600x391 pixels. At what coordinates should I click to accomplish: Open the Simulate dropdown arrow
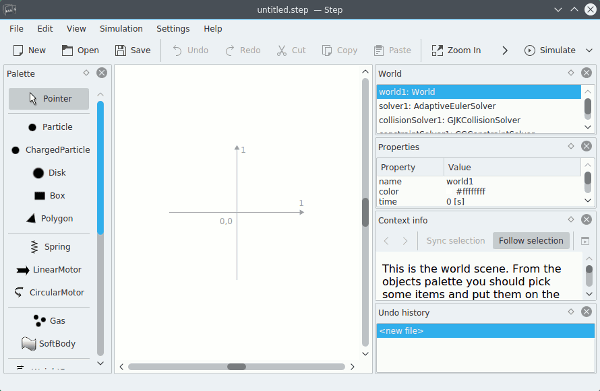pyautogui.click(x=589, y=50)
